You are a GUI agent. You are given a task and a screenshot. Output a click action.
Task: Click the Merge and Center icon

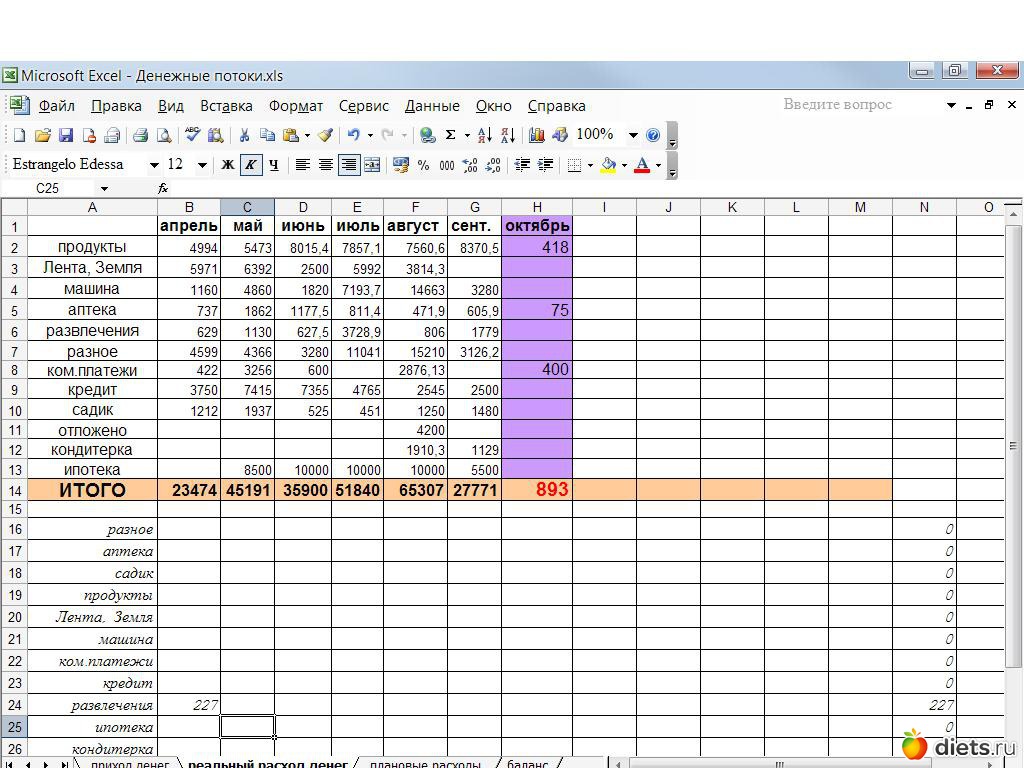click(x=372, y=165)
